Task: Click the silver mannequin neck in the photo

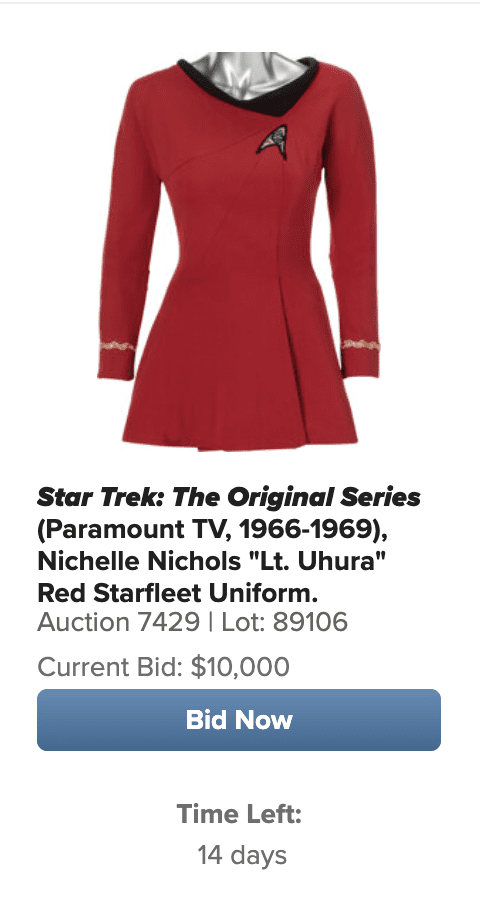Action: point(248,72)
